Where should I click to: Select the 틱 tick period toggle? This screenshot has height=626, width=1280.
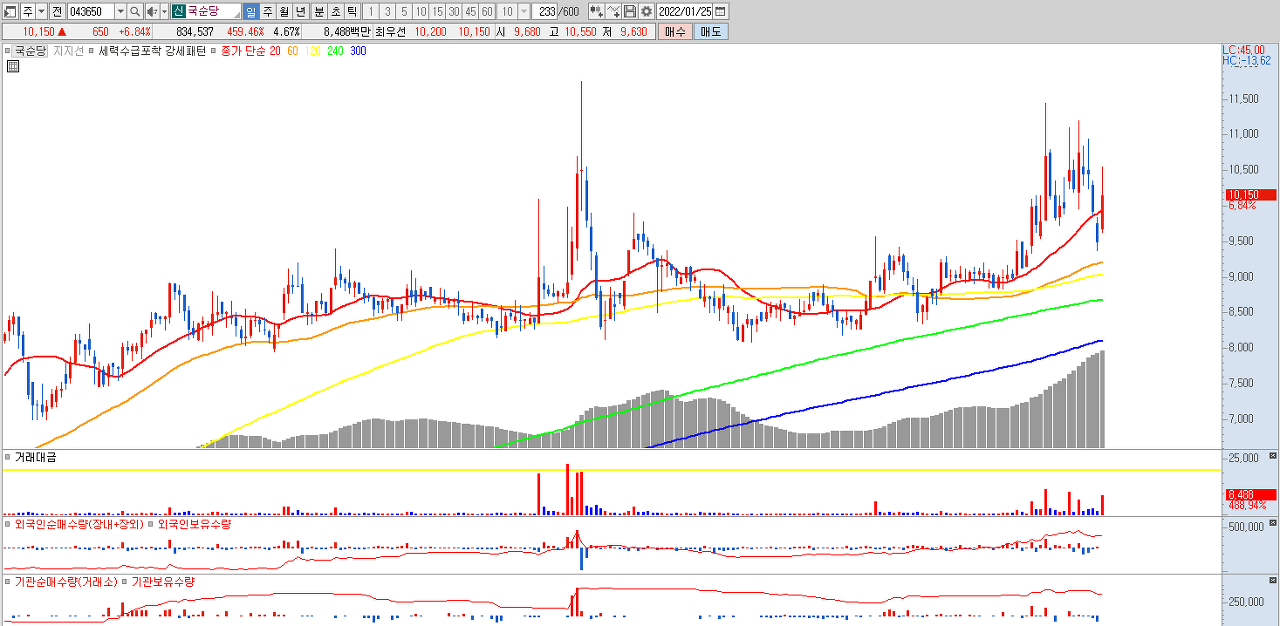(352, 11)
